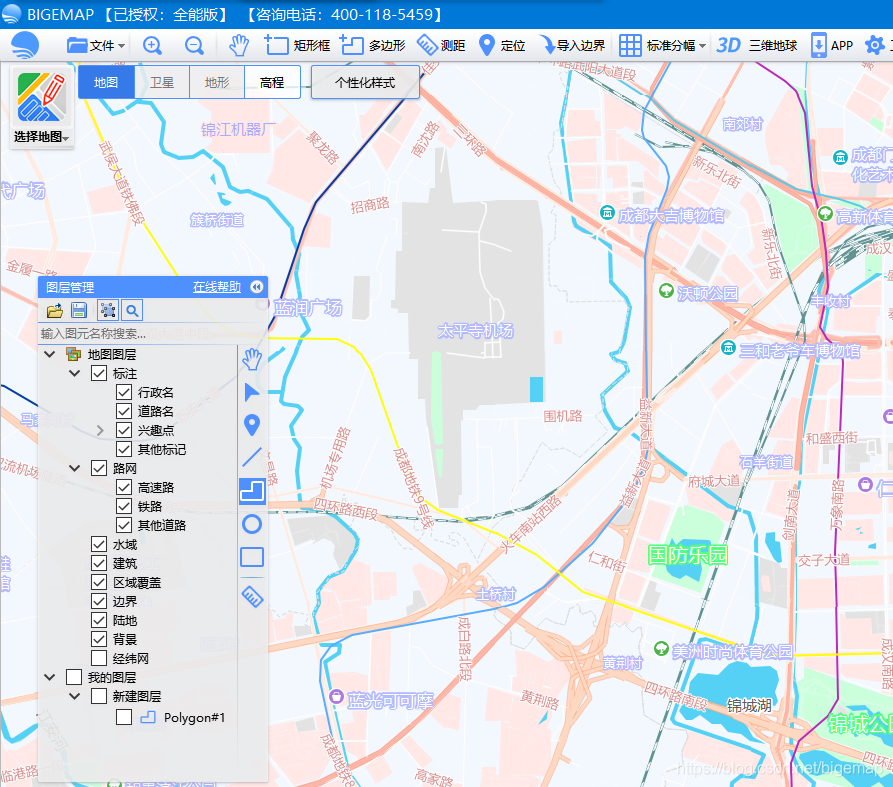
Task: Open the 在线帮助 online help link
Action: [x=216, y=287]
